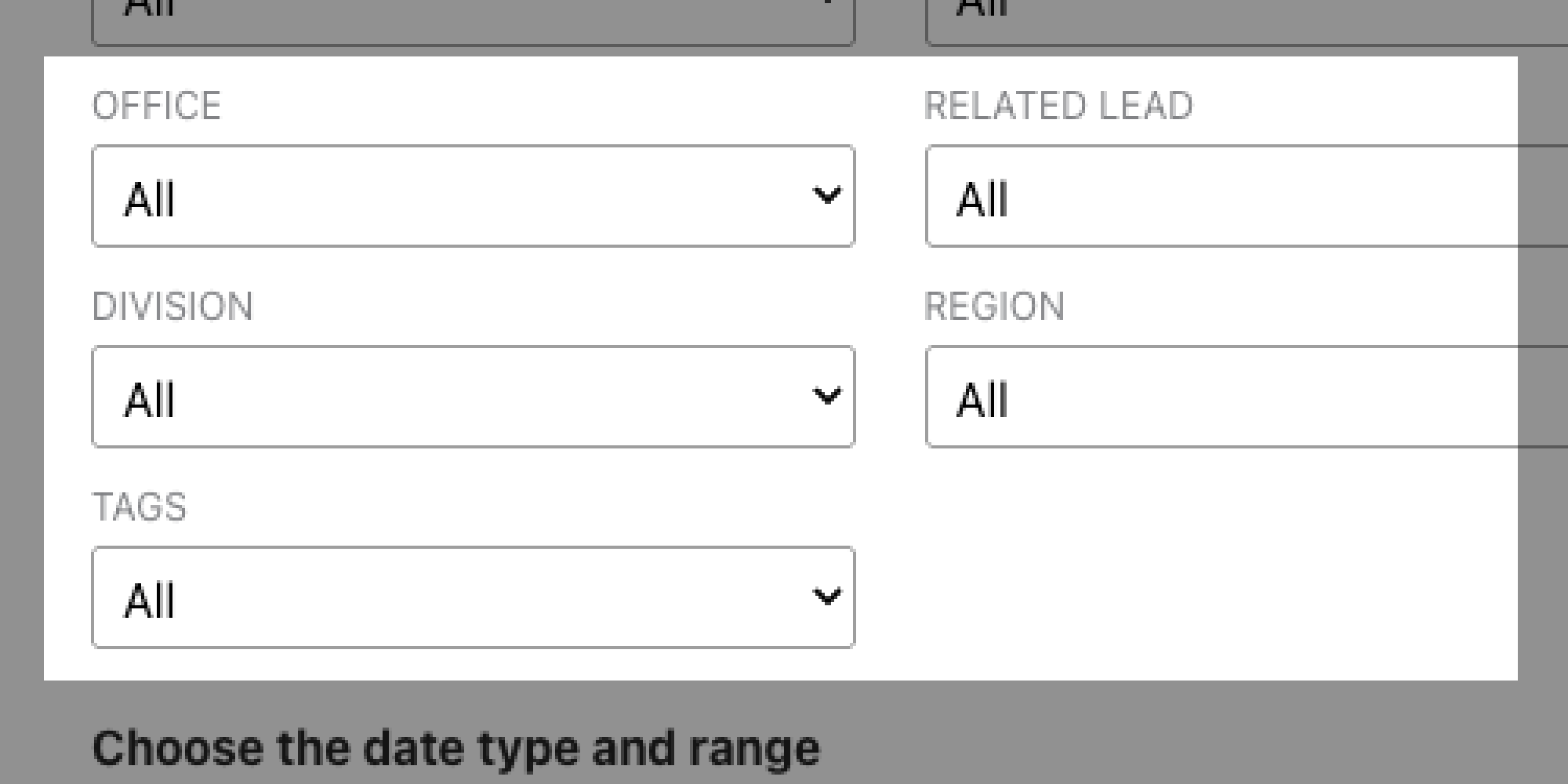Click 'Choose the date type and range' heading

[456, 748]
